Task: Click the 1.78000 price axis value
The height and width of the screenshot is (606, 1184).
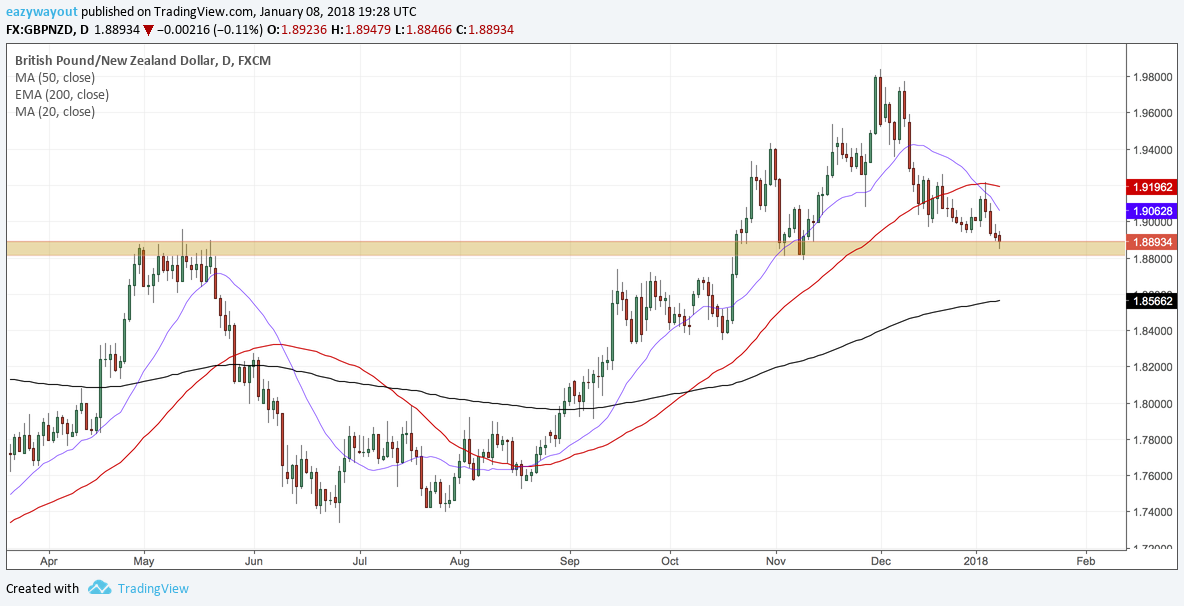Action: click(x=1152, y=440)
